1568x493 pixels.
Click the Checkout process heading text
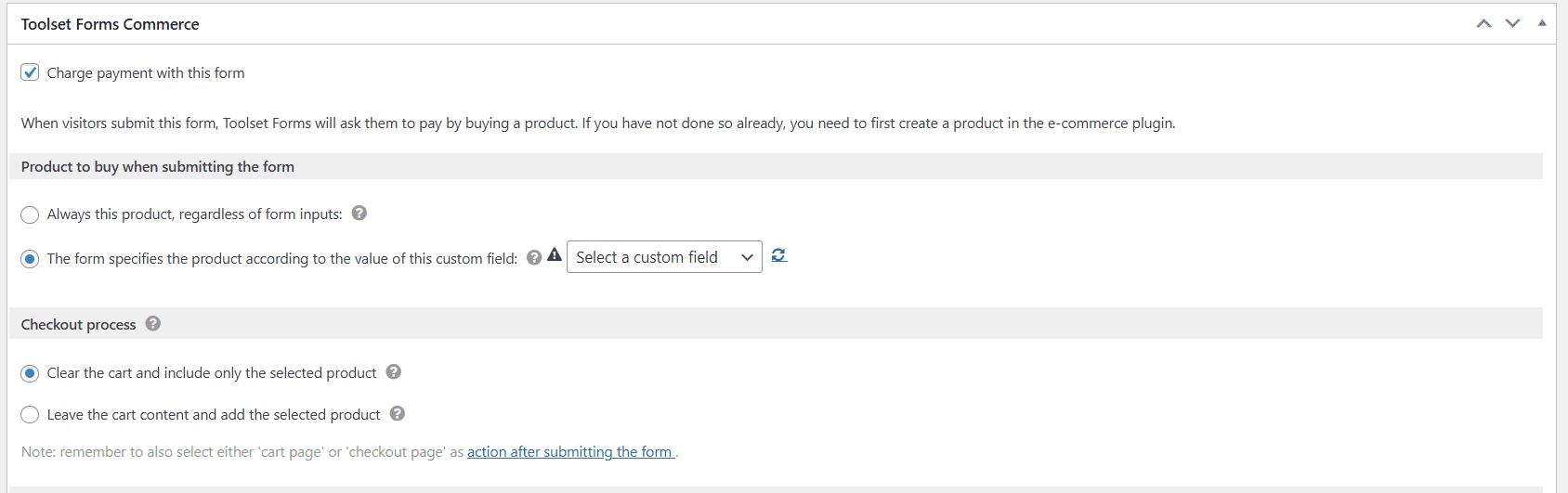78,325
